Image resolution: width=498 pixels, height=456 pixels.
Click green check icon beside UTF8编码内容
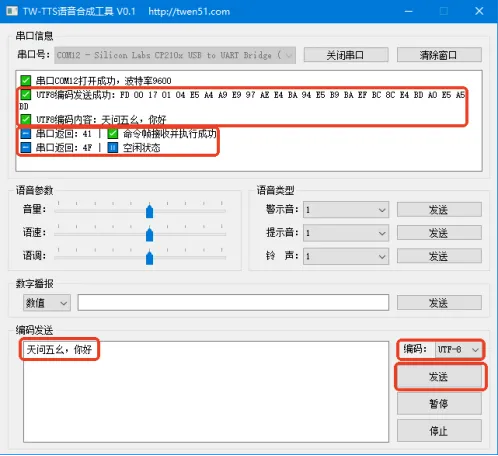(x=26, y=119)
